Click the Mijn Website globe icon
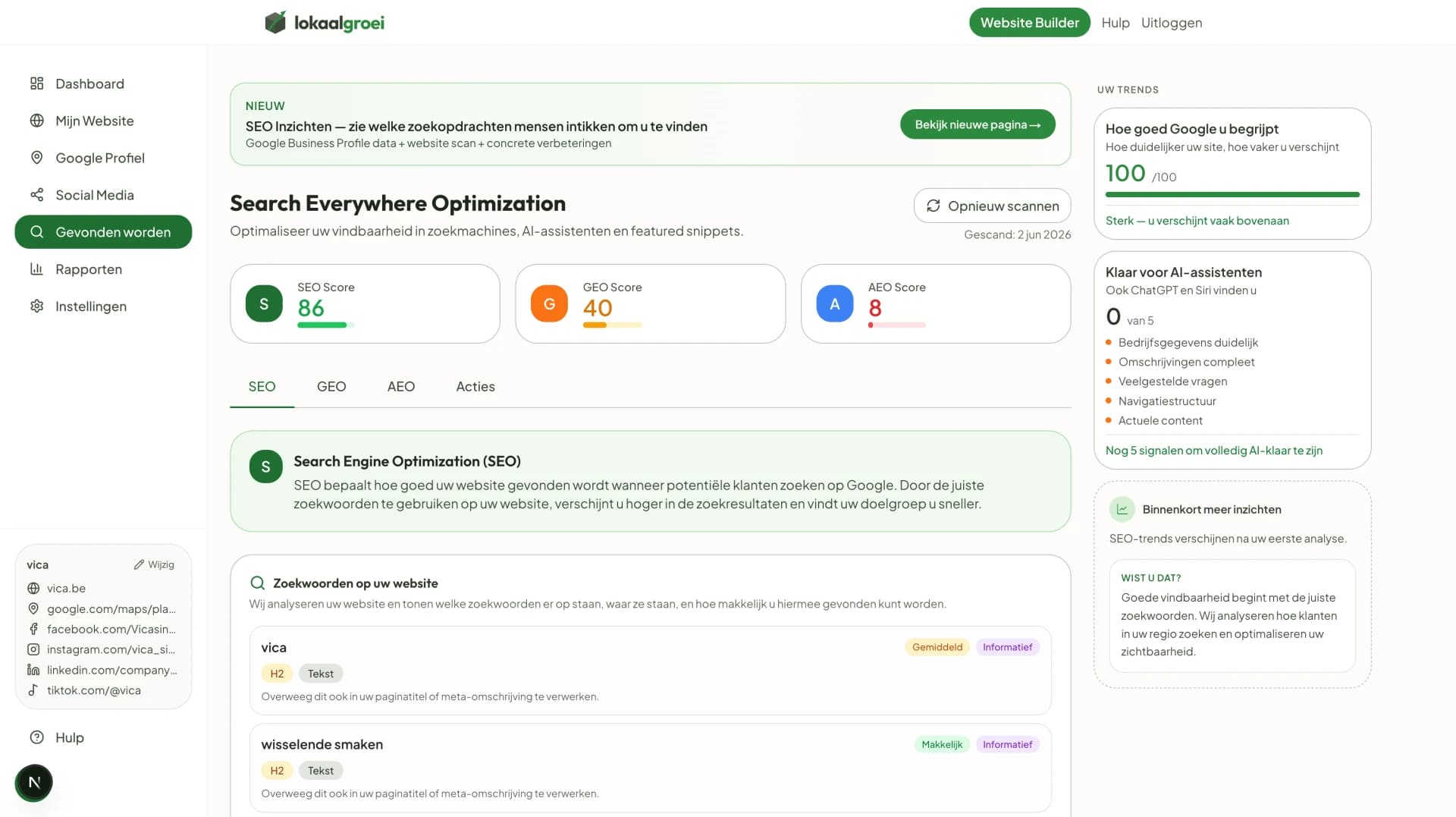 coord(36,121)
